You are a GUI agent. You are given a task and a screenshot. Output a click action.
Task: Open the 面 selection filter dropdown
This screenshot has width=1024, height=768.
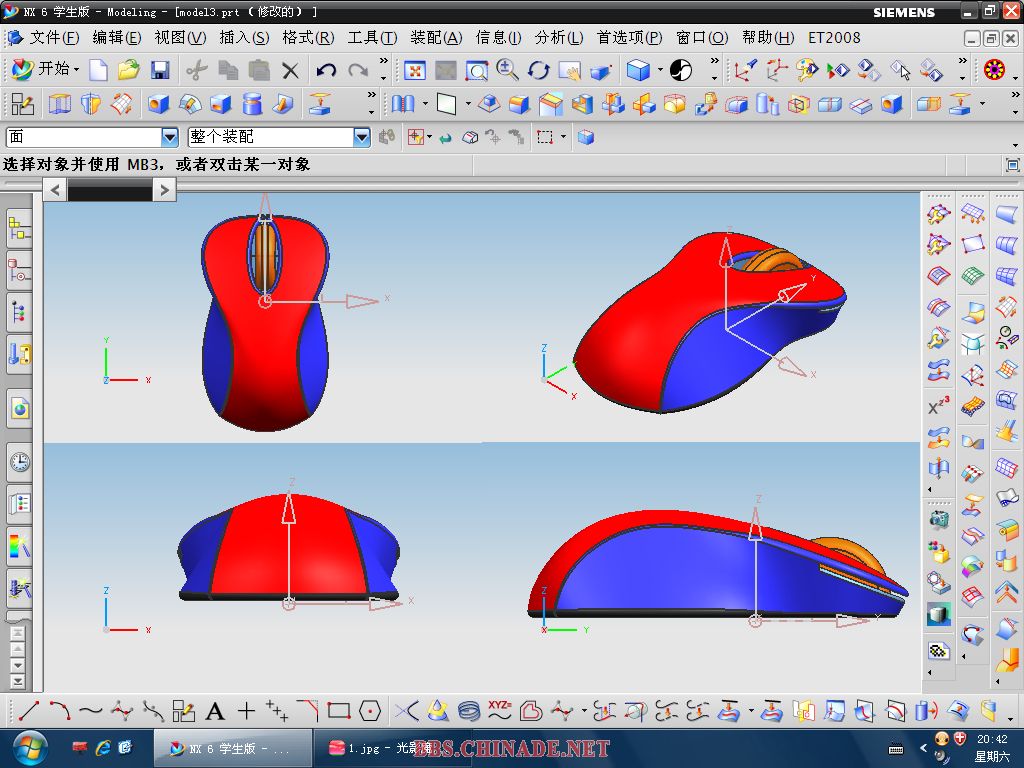click(169, 137)
